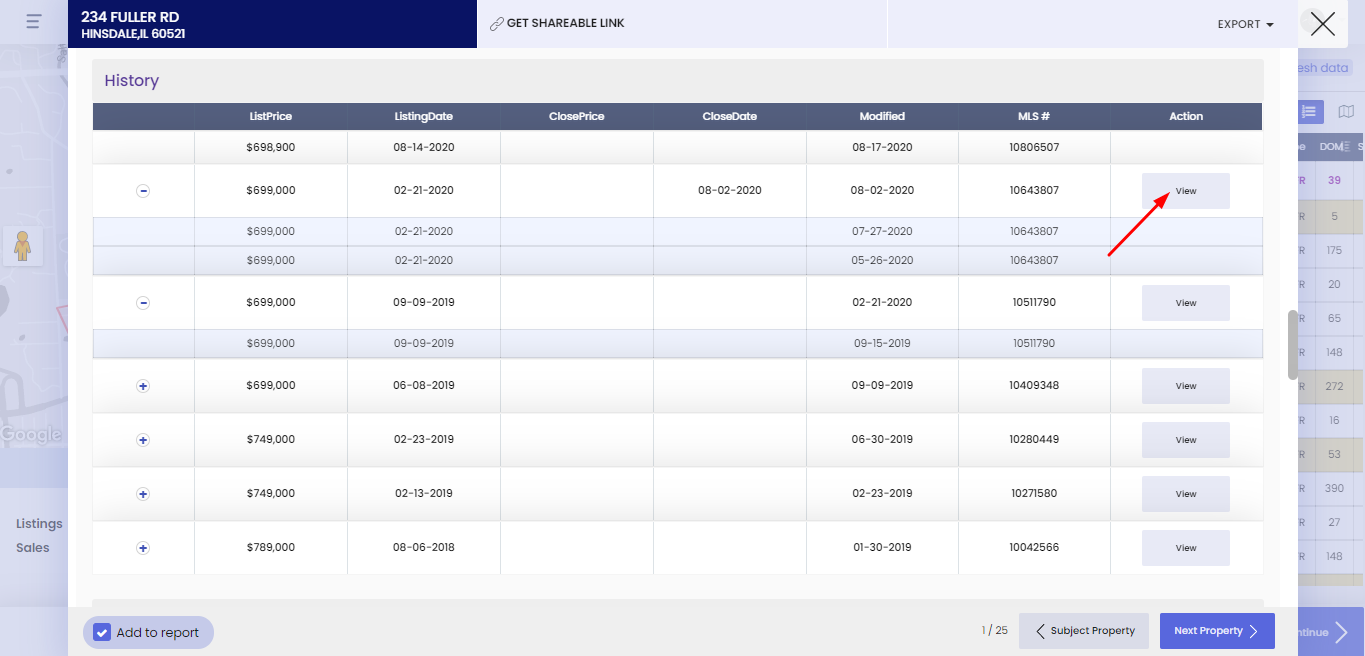
Task: View listing MLS 10042566
Action: (x=1186, y=548)
